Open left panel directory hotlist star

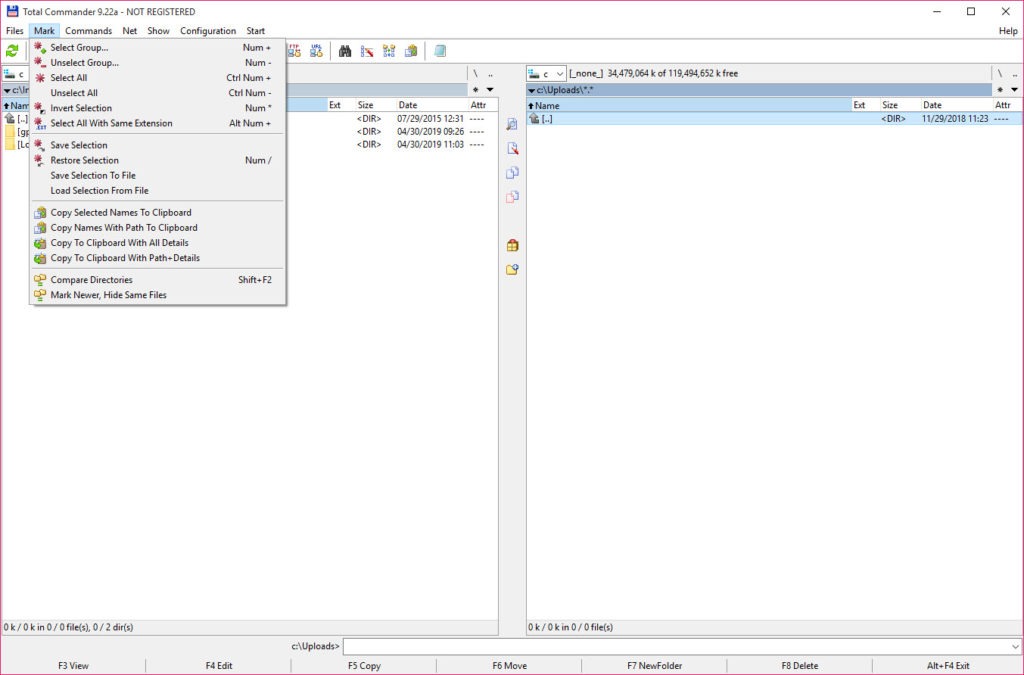click(475, 89)
